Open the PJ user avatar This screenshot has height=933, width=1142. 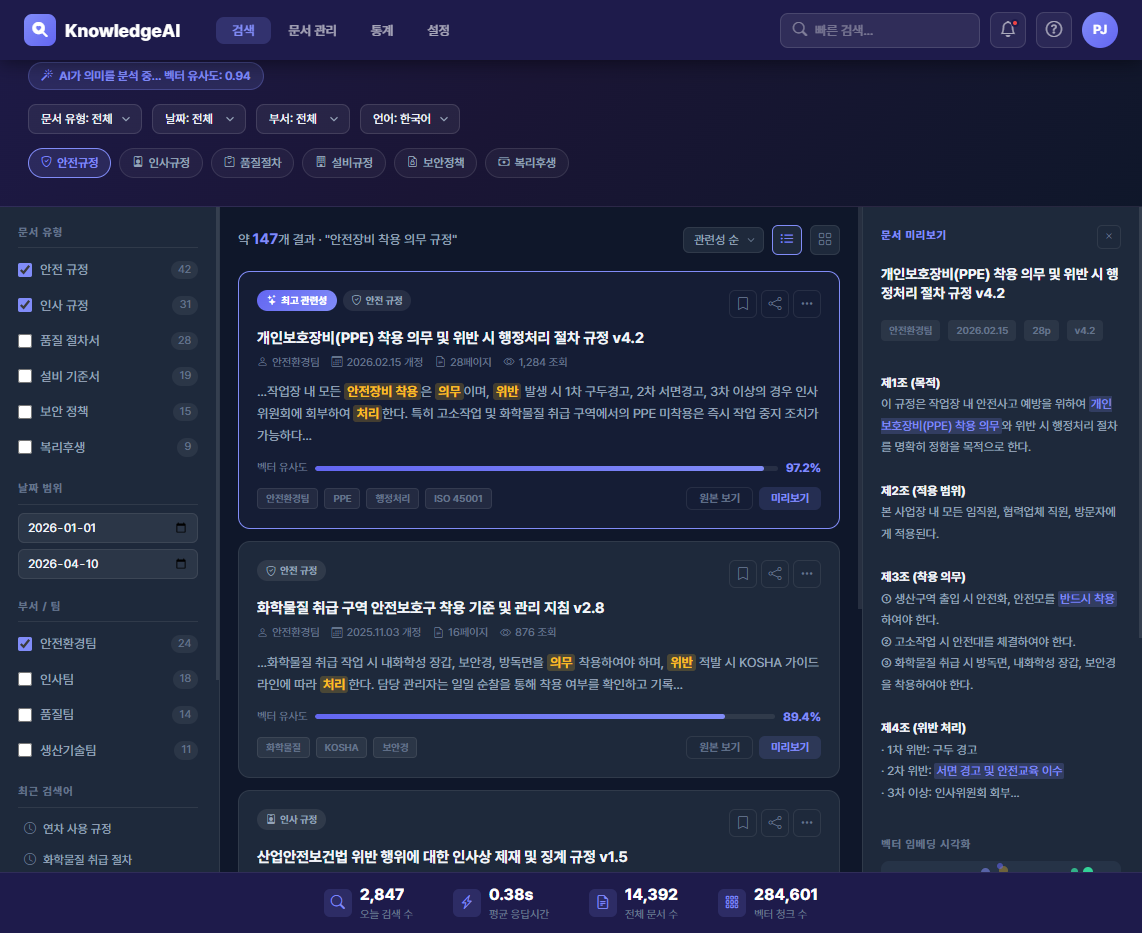(1100, 30)
